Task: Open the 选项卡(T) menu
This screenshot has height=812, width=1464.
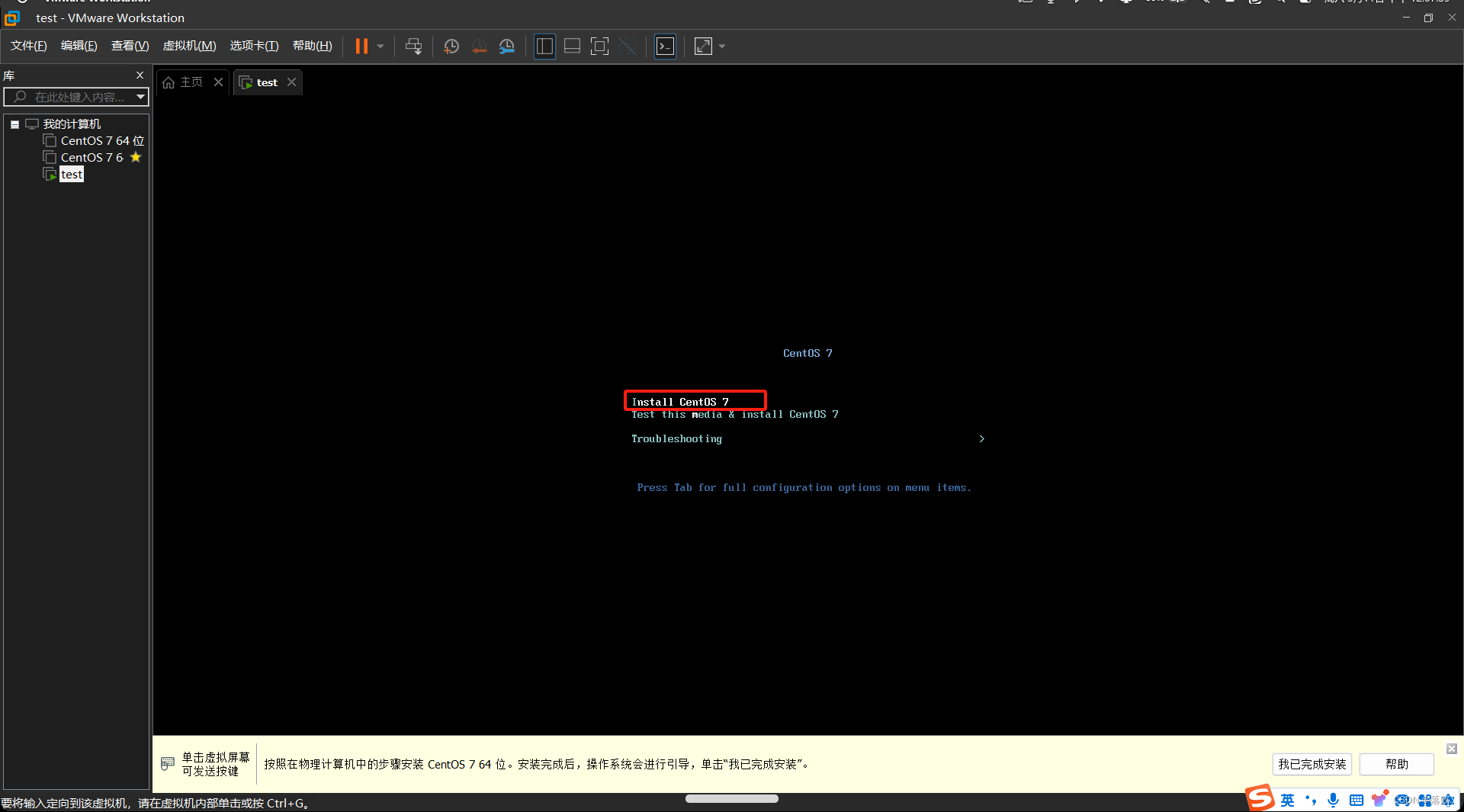Action: (x=255, y=46)
